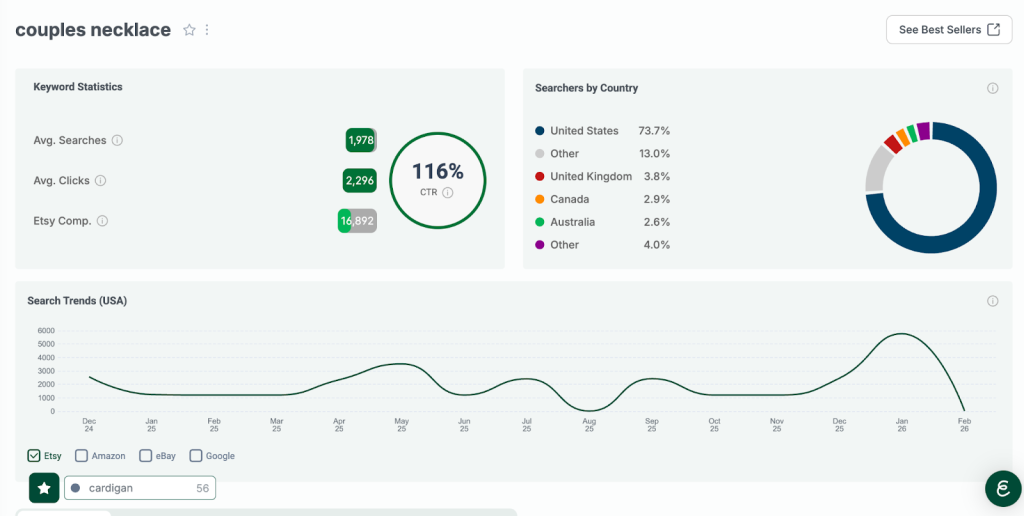Viewport: 1024px width, 516px height.
Task: Enable the eBay trend checkbox
Action: (146, 456)
